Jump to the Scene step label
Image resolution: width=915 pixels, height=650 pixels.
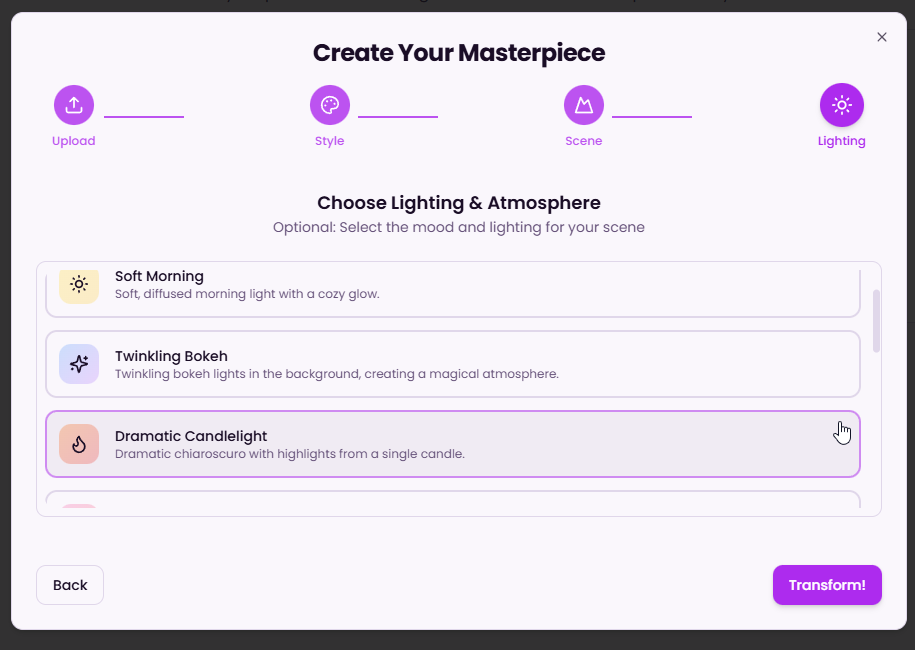(584, 141)
